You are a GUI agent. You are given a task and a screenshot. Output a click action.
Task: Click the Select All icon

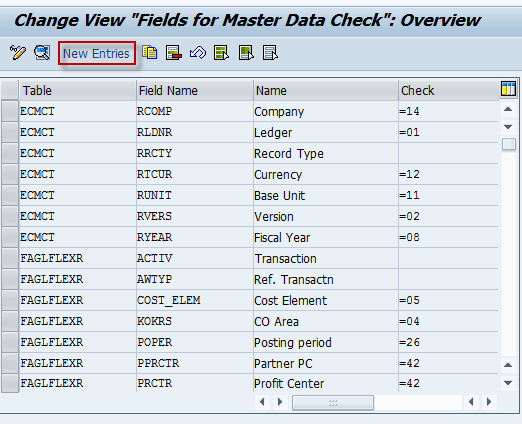222,53
